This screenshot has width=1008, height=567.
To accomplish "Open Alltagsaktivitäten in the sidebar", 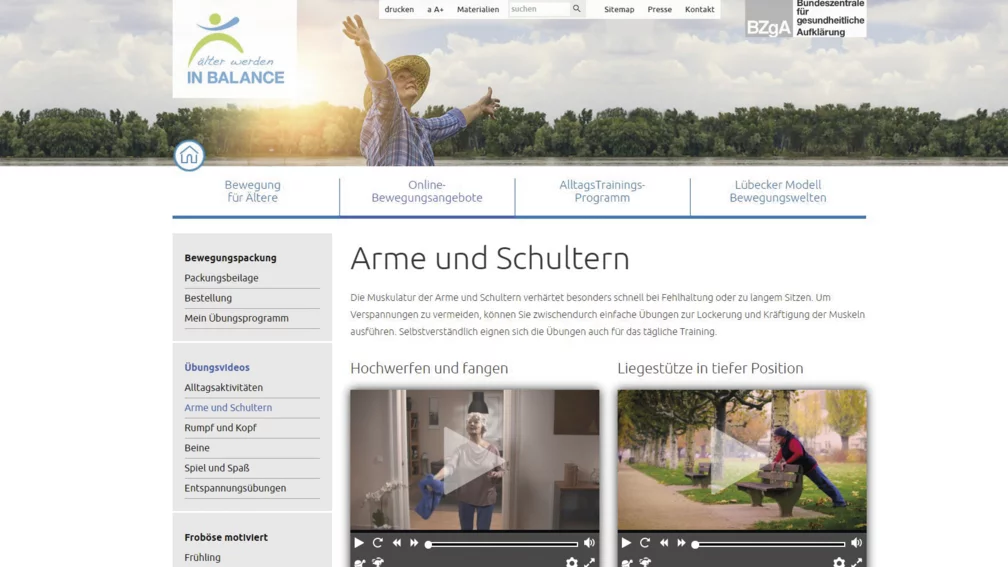I will point(223,388).
